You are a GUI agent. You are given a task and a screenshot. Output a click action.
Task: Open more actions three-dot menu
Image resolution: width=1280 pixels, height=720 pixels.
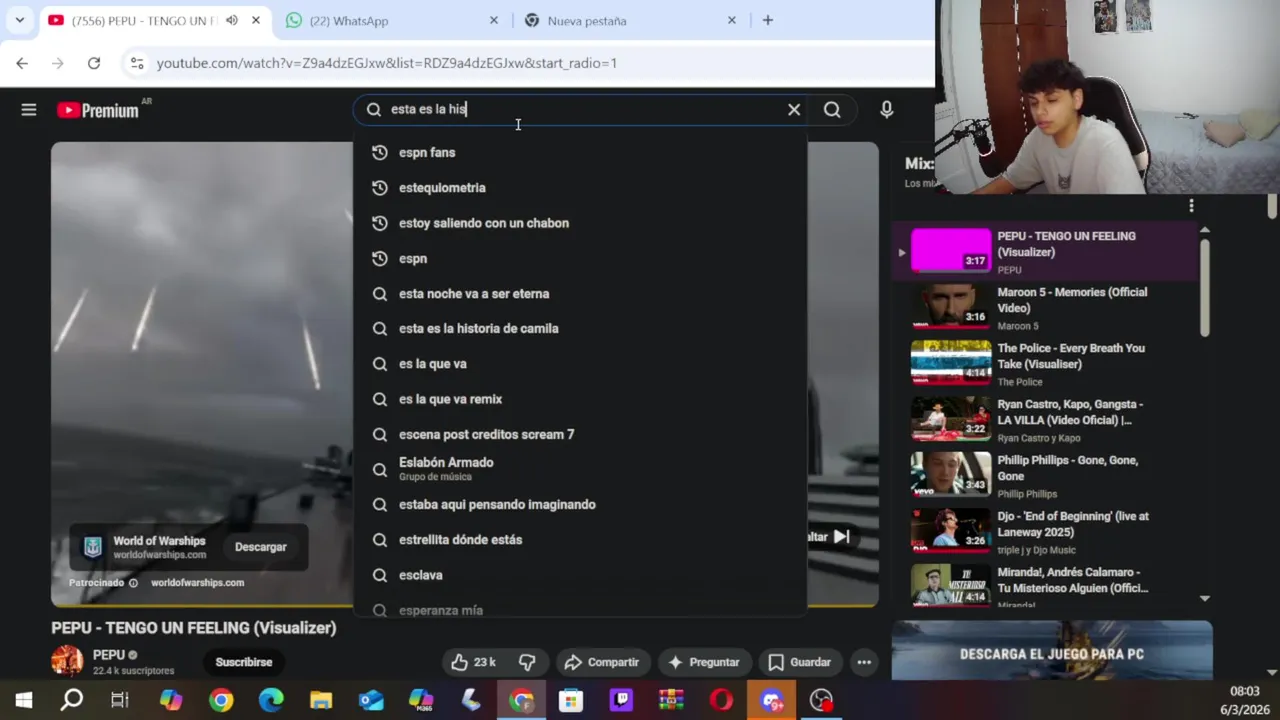coord(864,662)
